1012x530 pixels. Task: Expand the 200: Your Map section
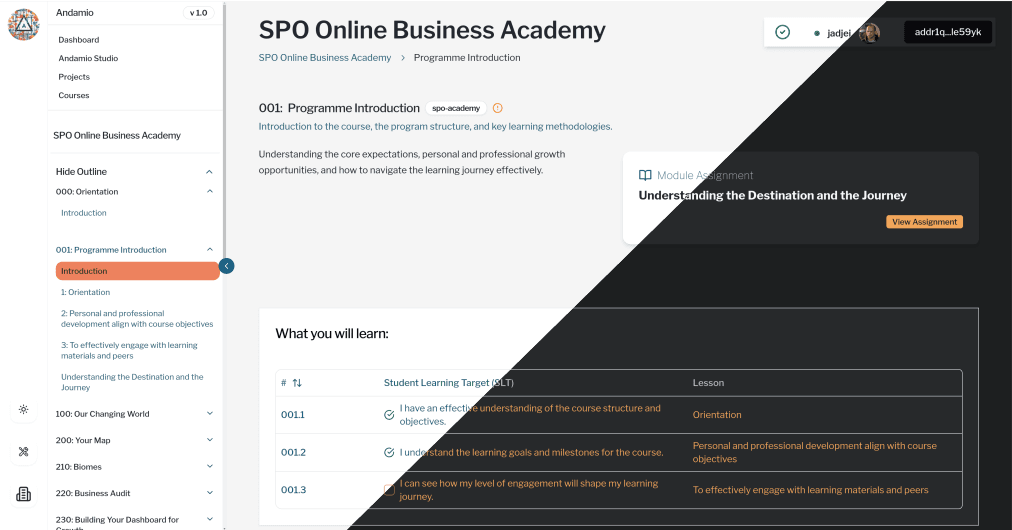[210, 440]
